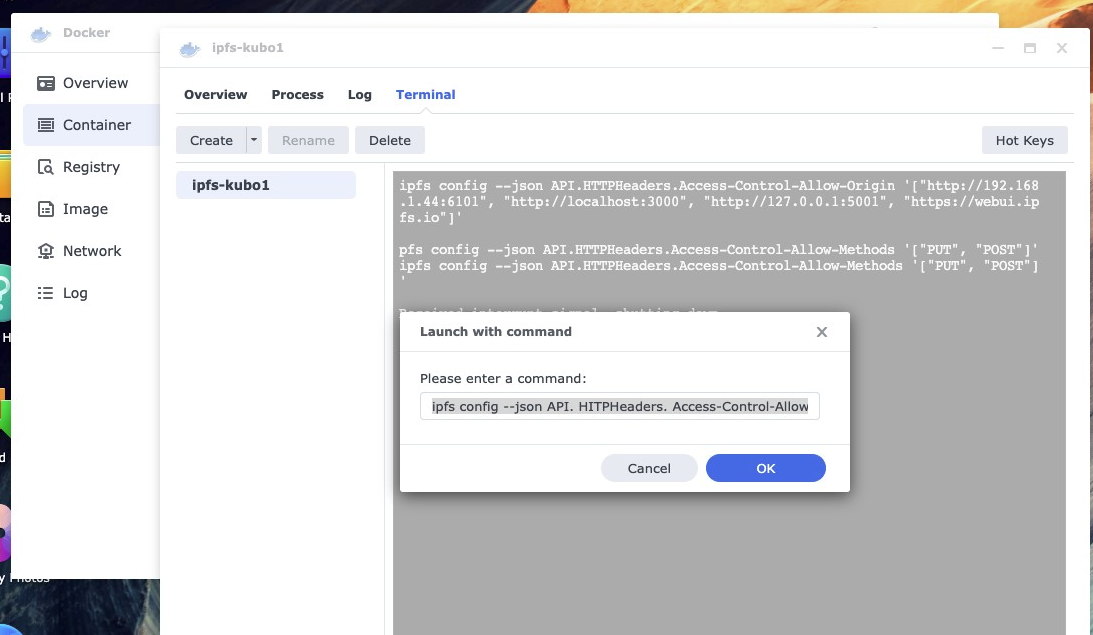The height and width of the screenshot is (635, 1093).
Task: Click the Create button
Action: click(211, 140)
